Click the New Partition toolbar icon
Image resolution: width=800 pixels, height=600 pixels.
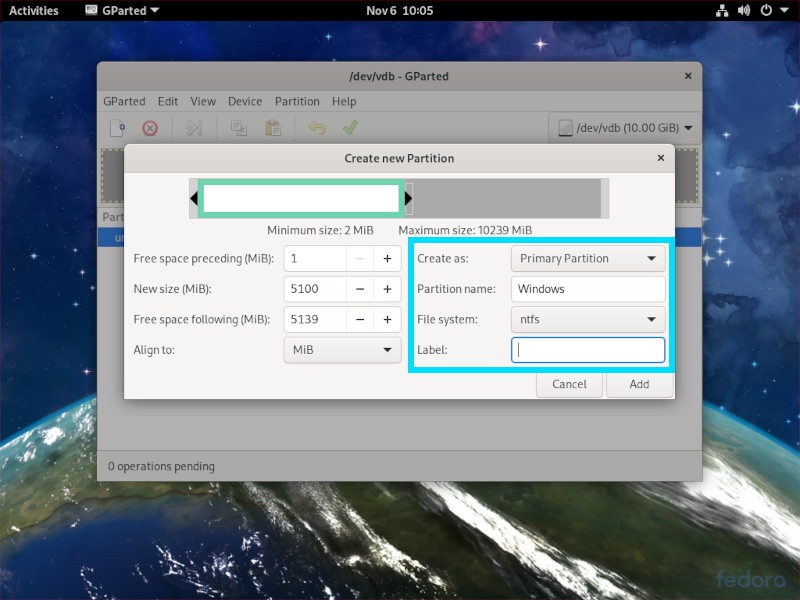119,128
